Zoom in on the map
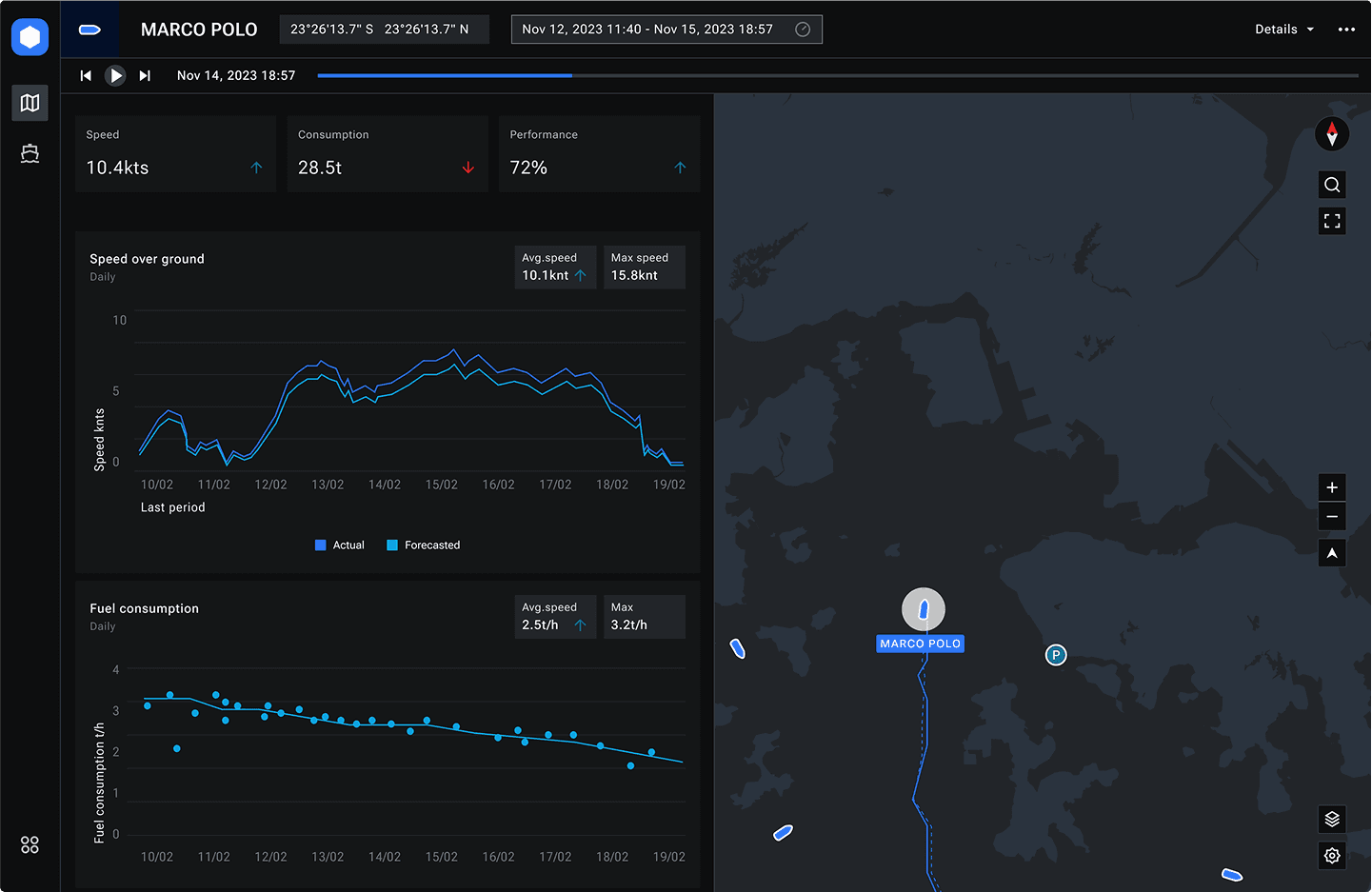This screenshot has width=1372, height=892. 1332,487
